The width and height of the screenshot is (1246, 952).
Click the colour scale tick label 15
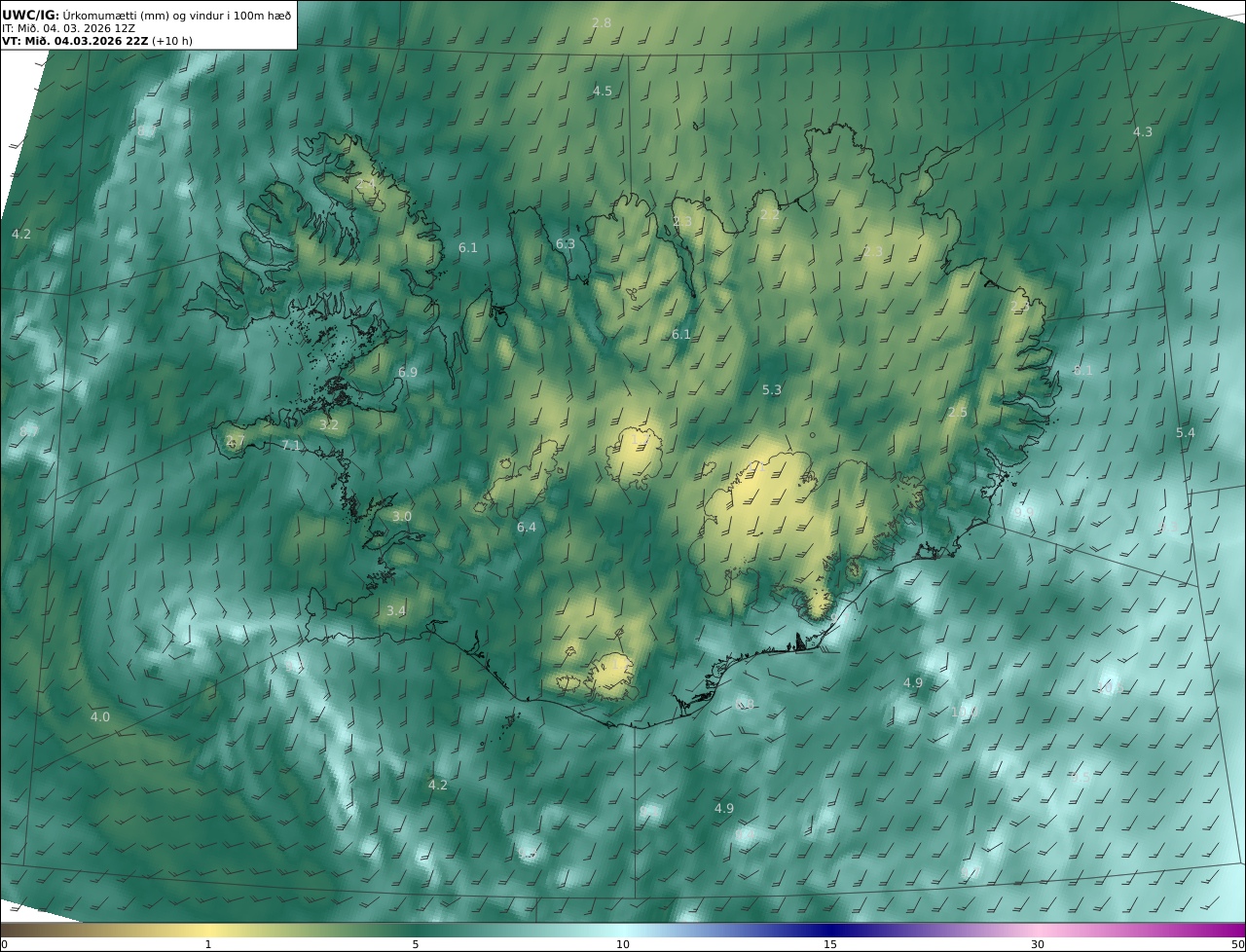830,944
